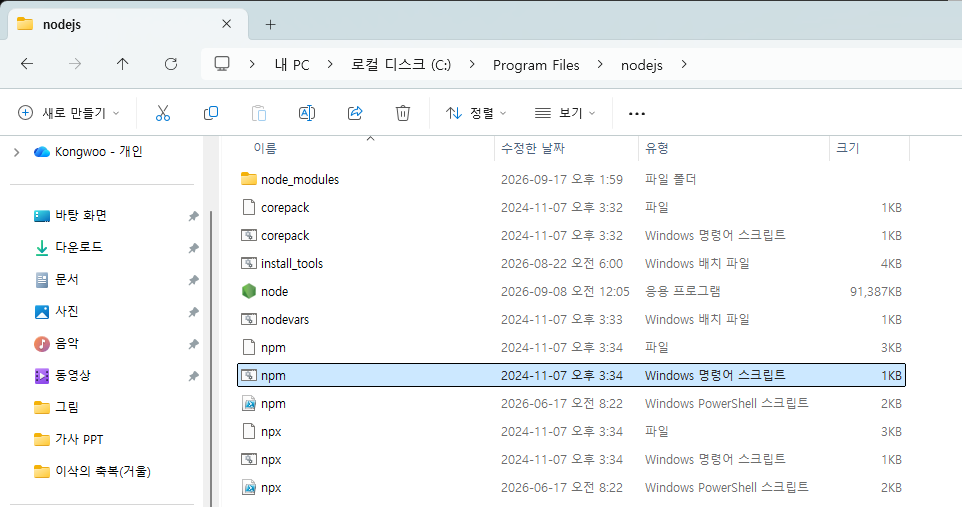Expand chevron after 로컬 디스크 (C:) breadcrumb
Image resolution: width=962 pixels, height=507 pixels.
472,64
